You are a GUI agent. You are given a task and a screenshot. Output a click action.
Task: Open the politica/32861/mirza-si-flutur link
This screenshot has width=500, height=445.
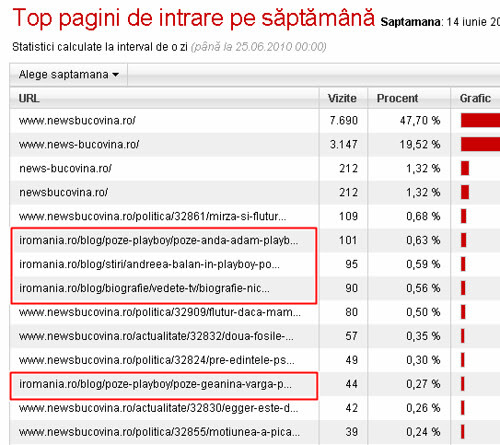coord(152,216)
